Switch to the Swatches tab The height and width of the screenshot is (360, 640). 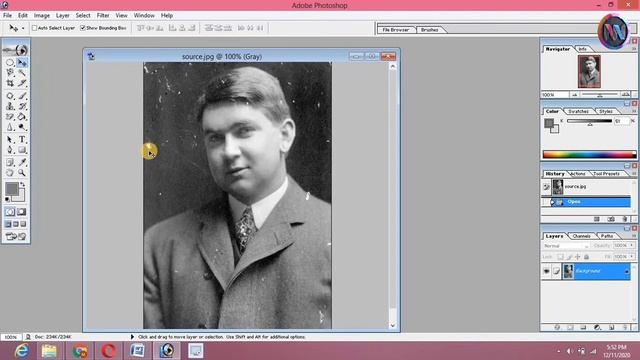[578, 111]
